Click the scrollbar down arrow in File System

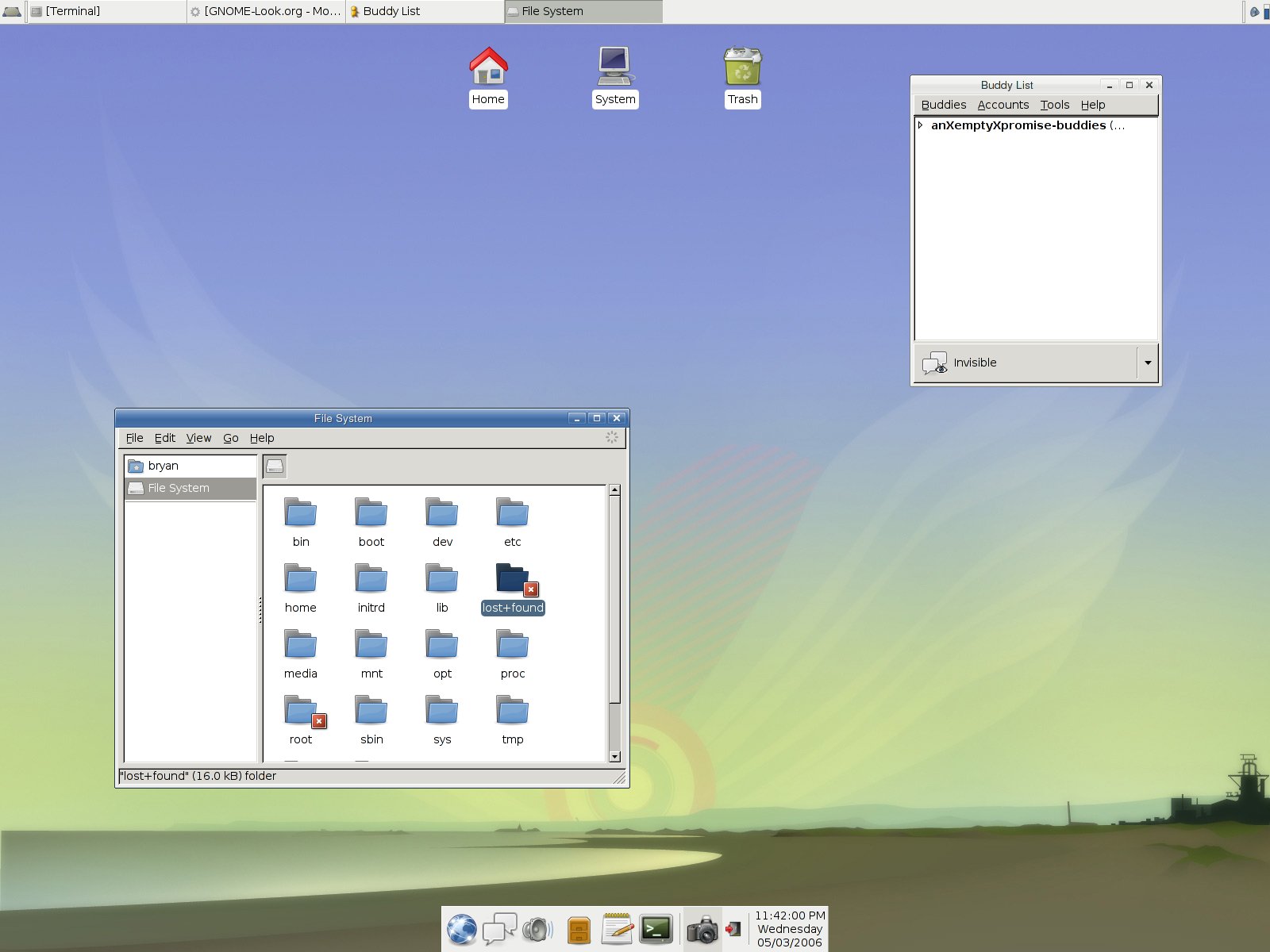(614, 757)
